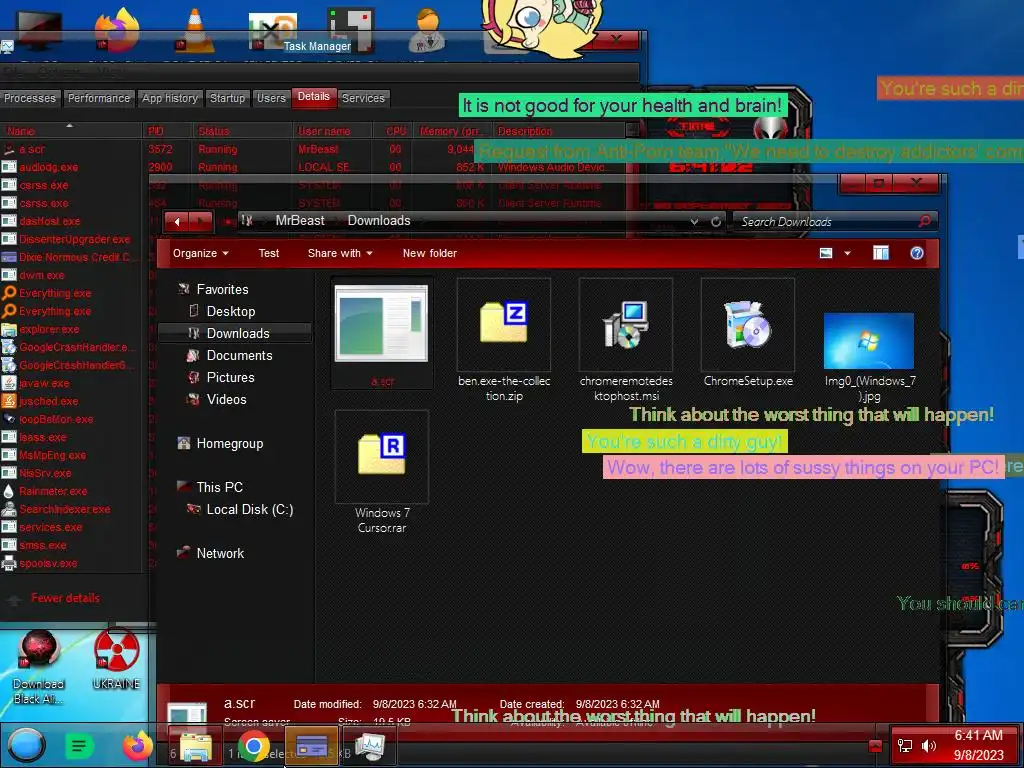This screenshot has width=1024, height=768.
Task: Select Network in the navigation pane
Action: coord(219,553)
